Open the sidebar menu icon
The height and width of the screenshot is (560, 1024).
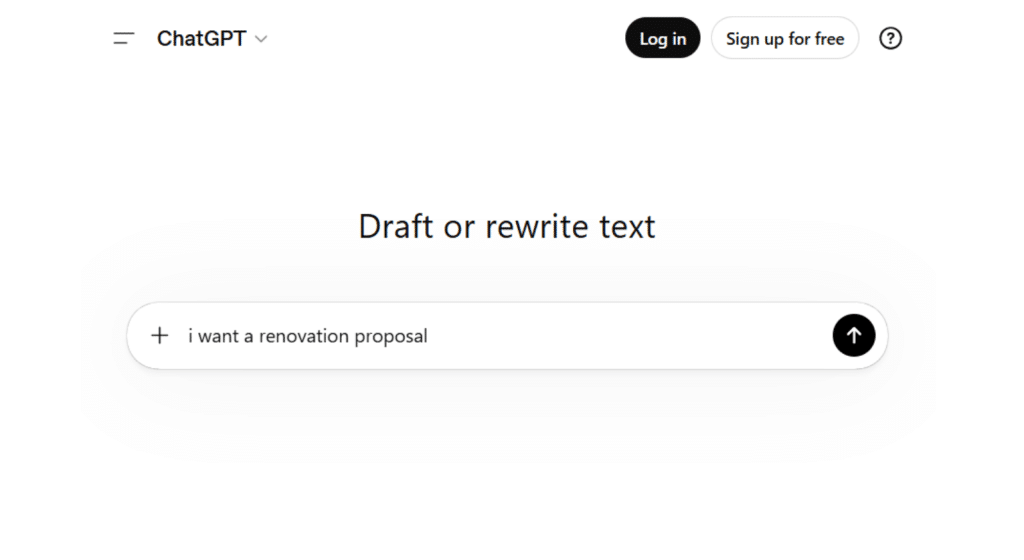point(123,39)
